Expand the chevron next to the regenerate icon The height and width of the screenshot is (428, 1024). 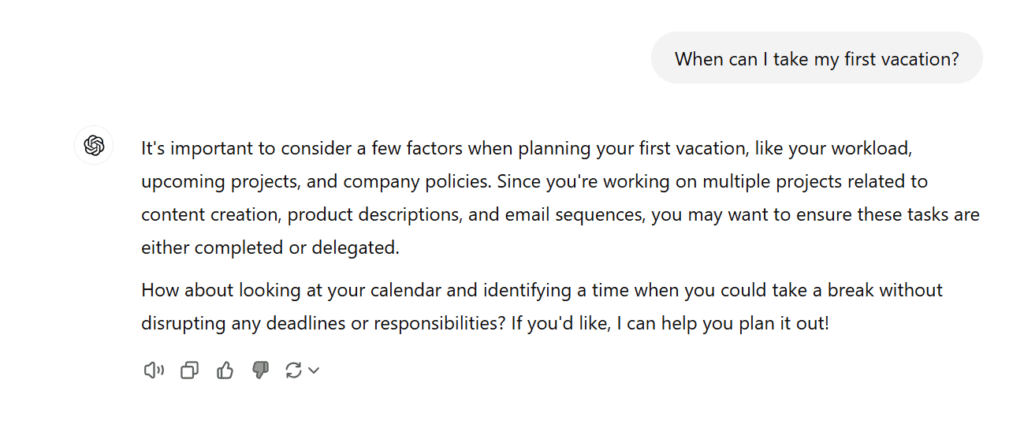coord(314,371)
